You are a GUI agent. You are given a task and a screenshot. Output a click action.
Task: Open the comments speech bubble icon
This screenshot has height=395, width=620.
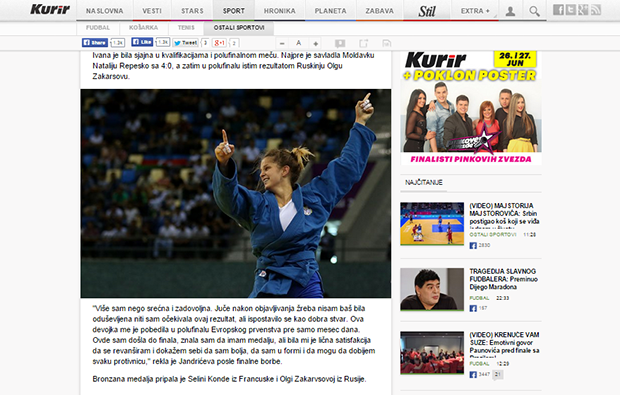click(340, 43)
